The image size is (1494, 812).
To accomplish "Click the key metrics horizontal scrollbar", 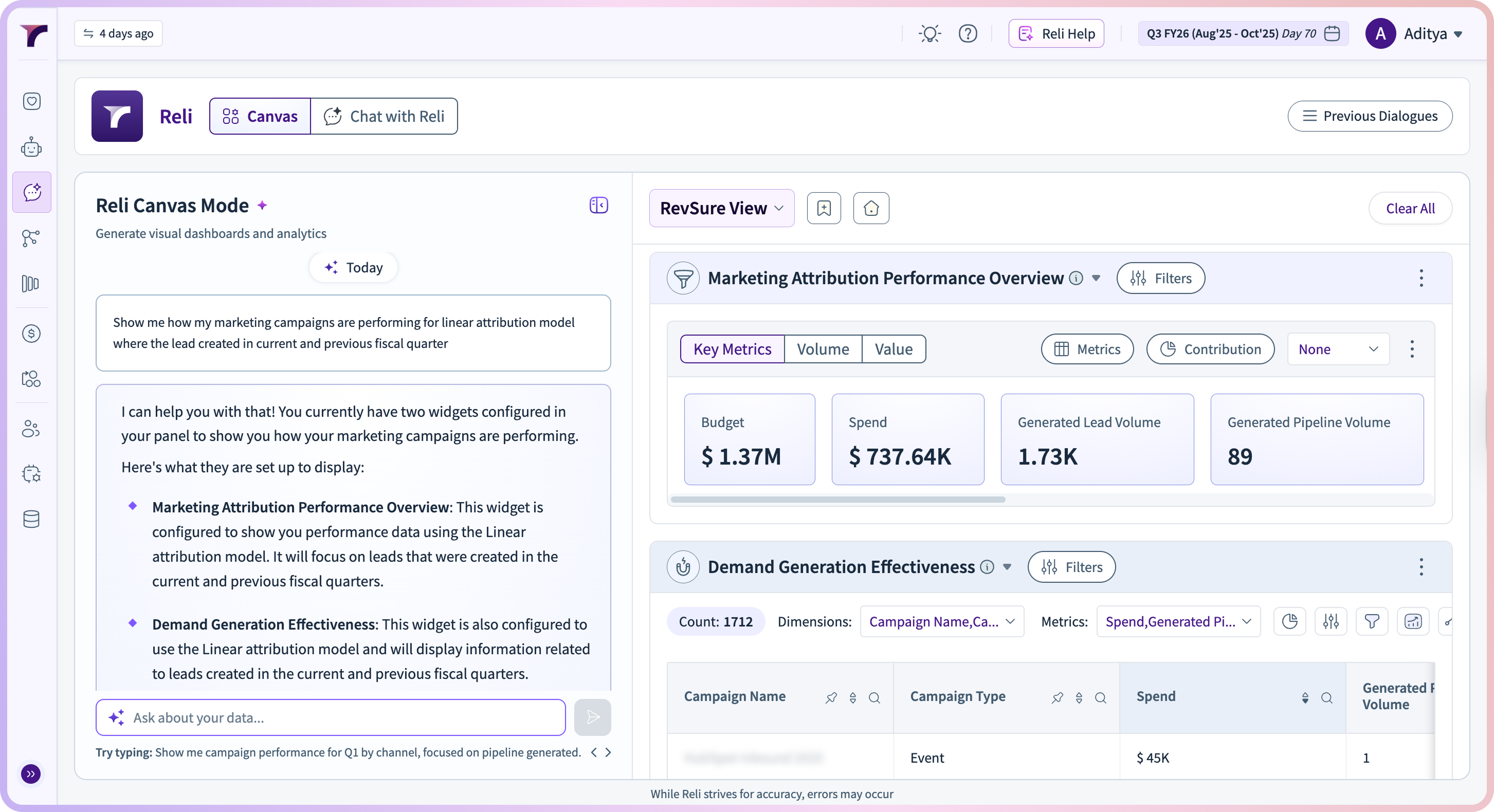I will (837, 499).
